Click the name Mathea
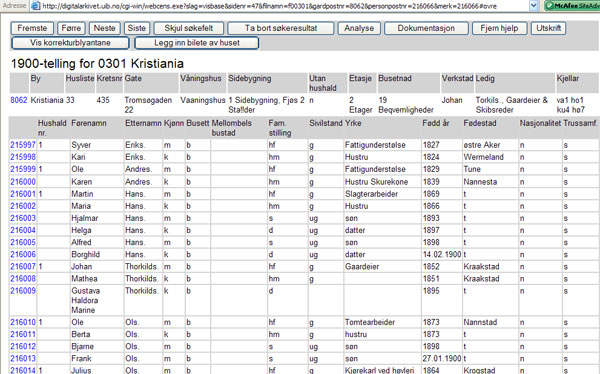 (84, 279)
